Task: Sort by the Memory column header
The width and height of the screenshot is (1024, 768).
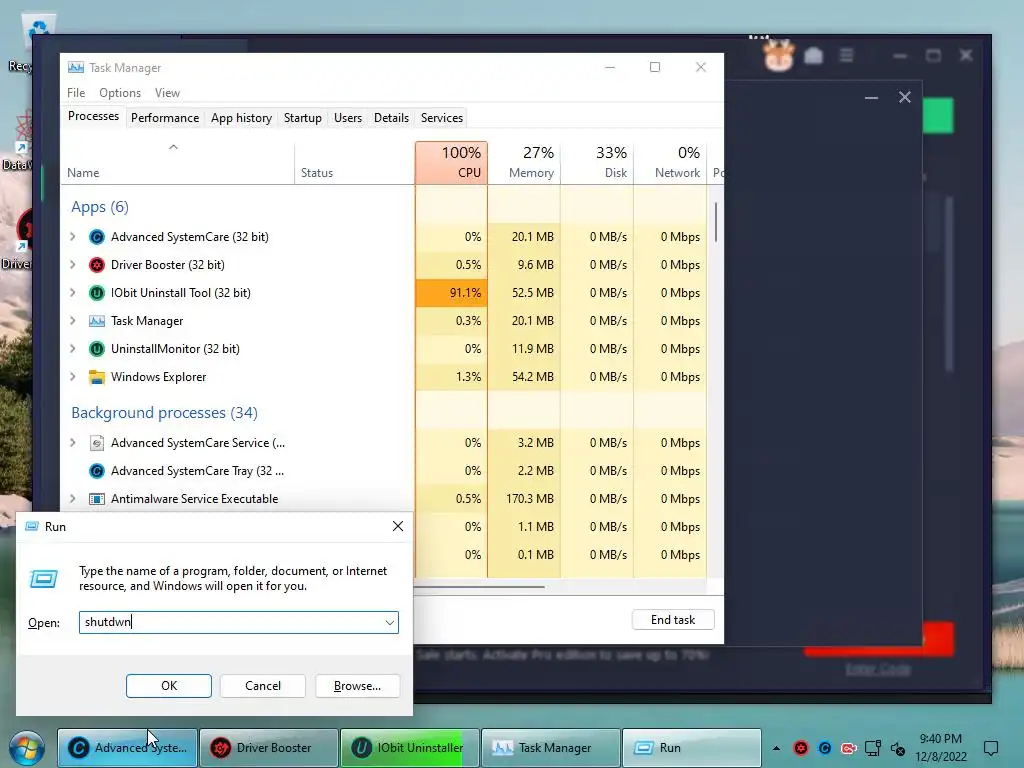Action: point(524,163)
